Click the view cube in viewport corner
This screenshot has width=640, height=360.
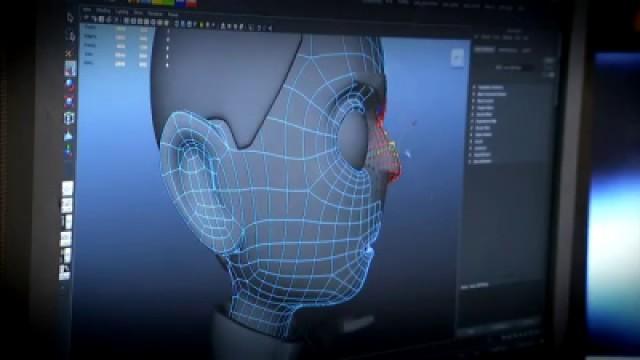point(457,58)
